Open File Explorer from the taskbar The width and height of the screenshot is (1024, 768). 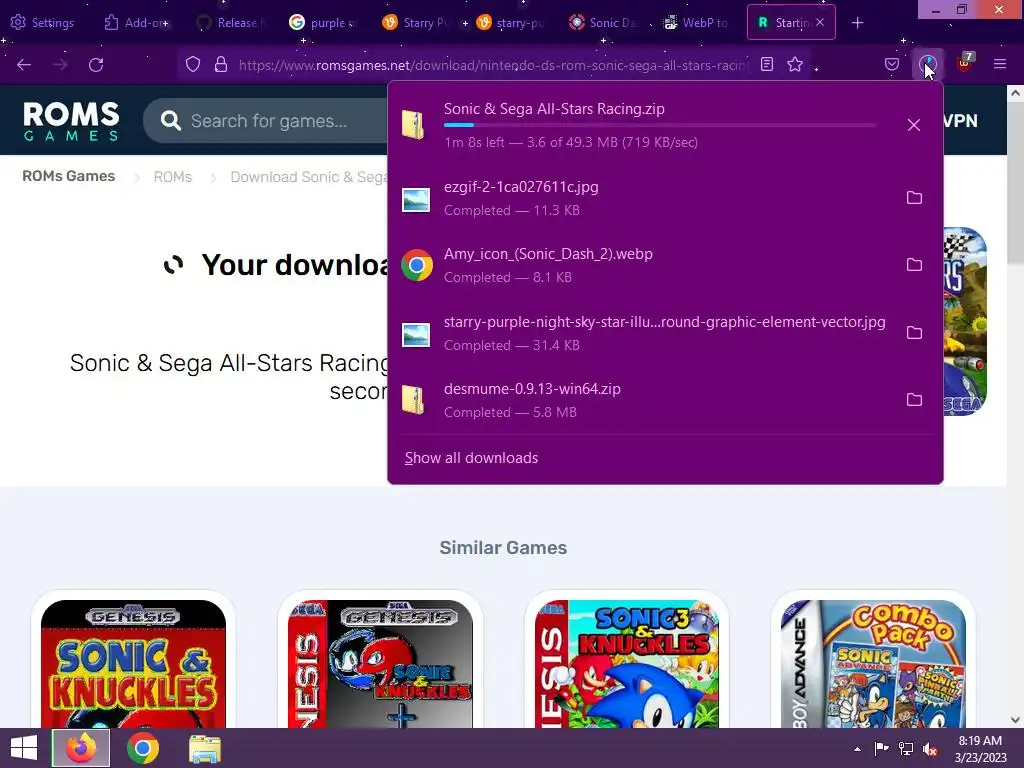point(205,748)
